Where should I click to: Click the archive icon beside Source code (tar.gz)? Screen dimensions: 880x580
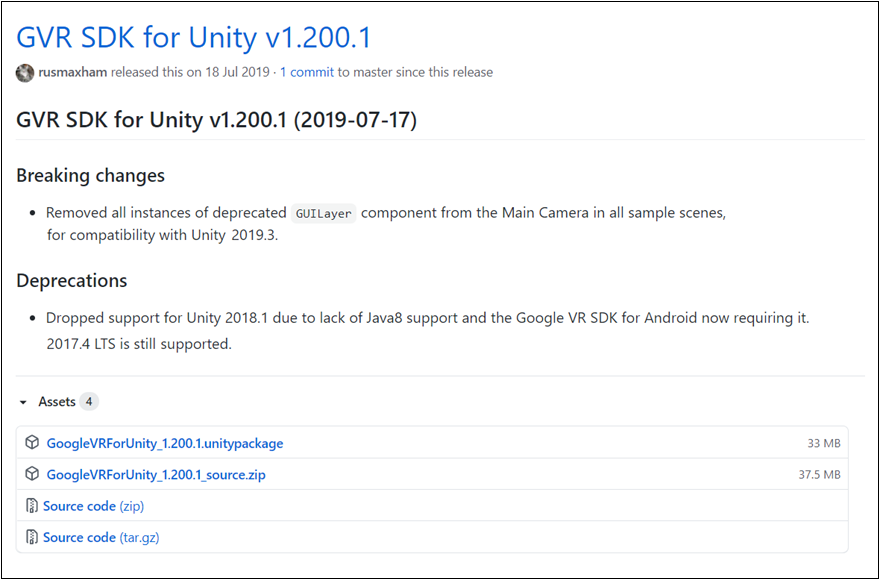pyautogui.click(x=32, y=537)
